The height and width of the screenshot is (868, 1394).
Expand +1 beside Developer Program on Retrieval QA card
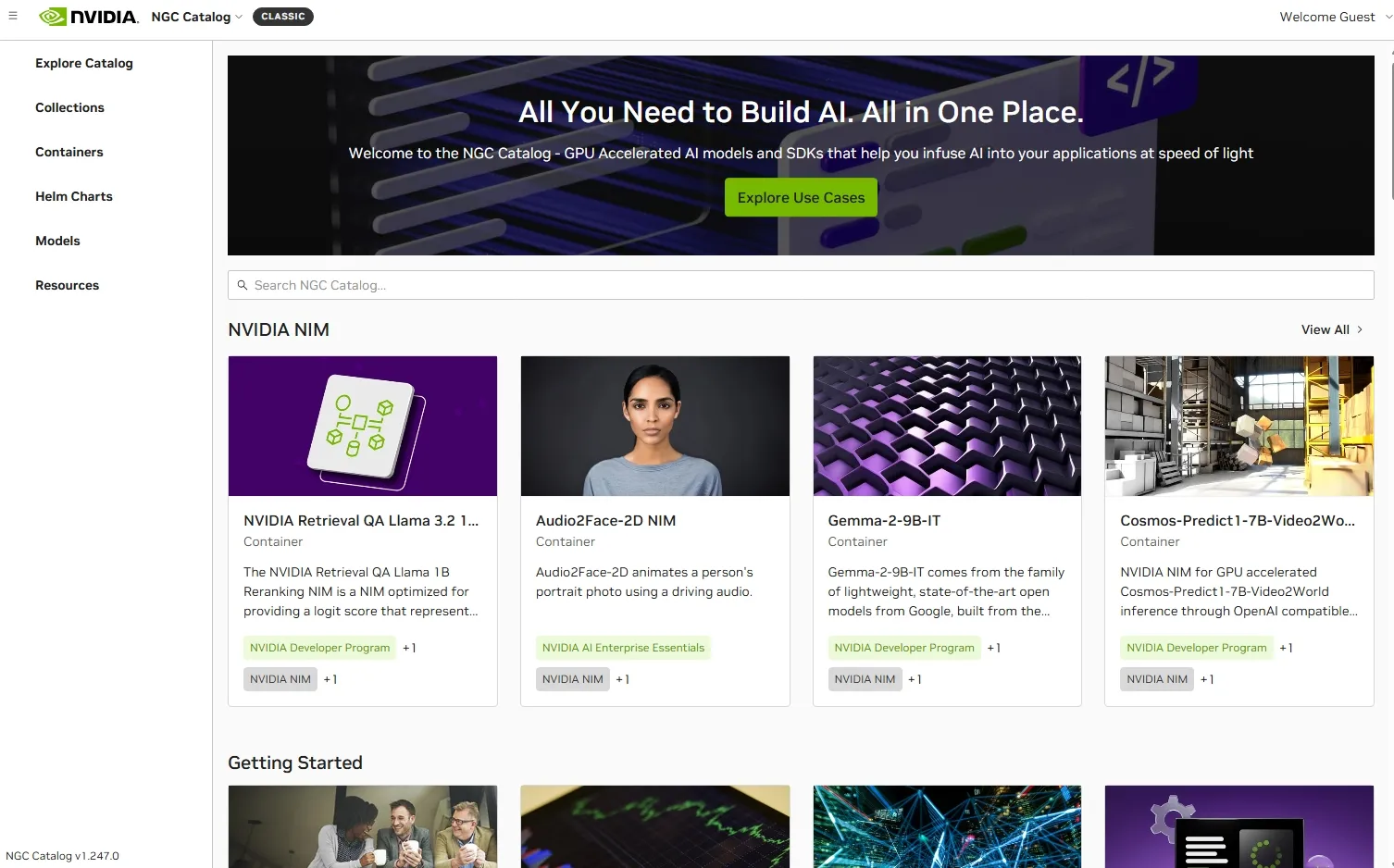point(409,648)
